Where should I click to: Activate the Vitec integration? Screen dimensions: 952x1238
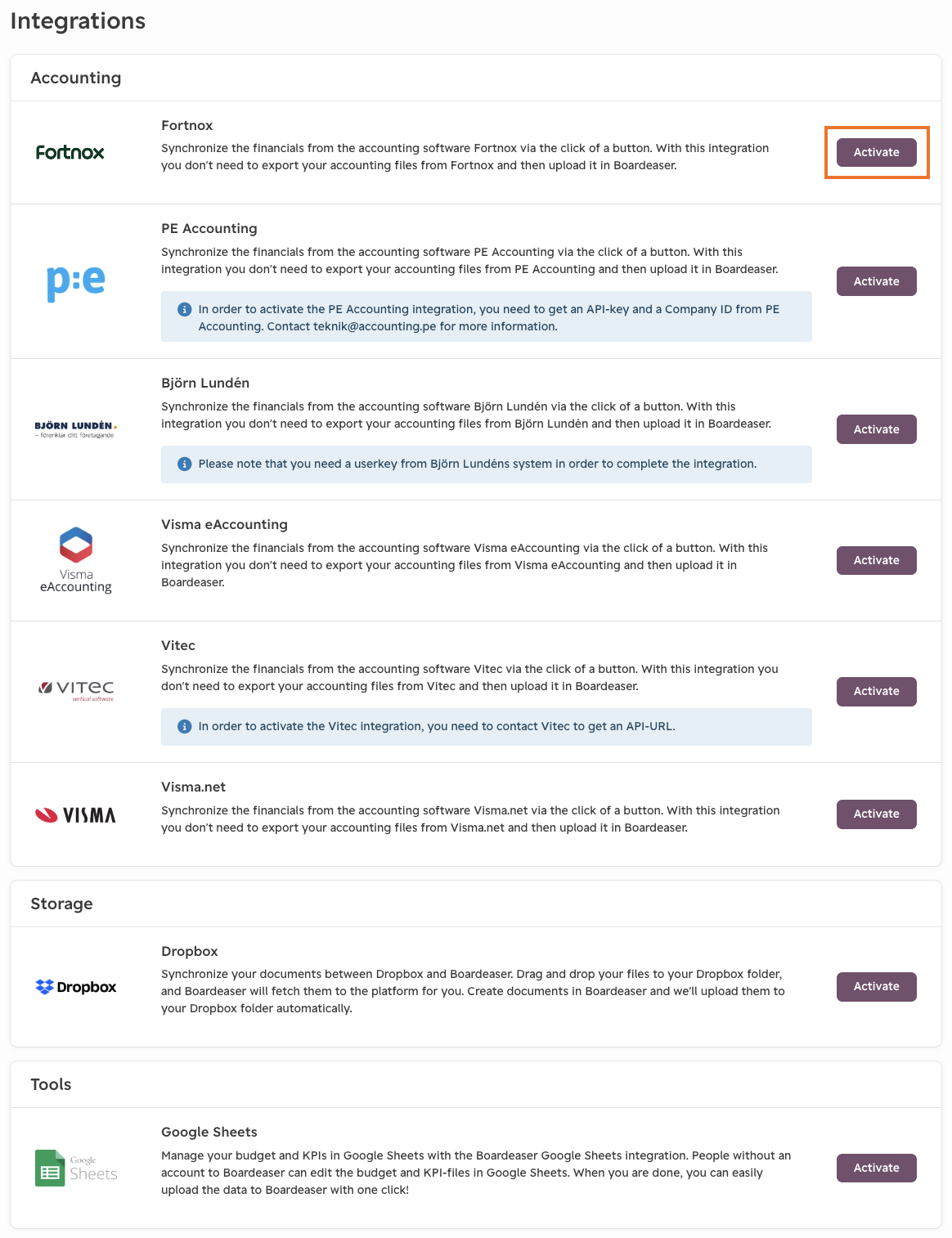pos(877,691)
